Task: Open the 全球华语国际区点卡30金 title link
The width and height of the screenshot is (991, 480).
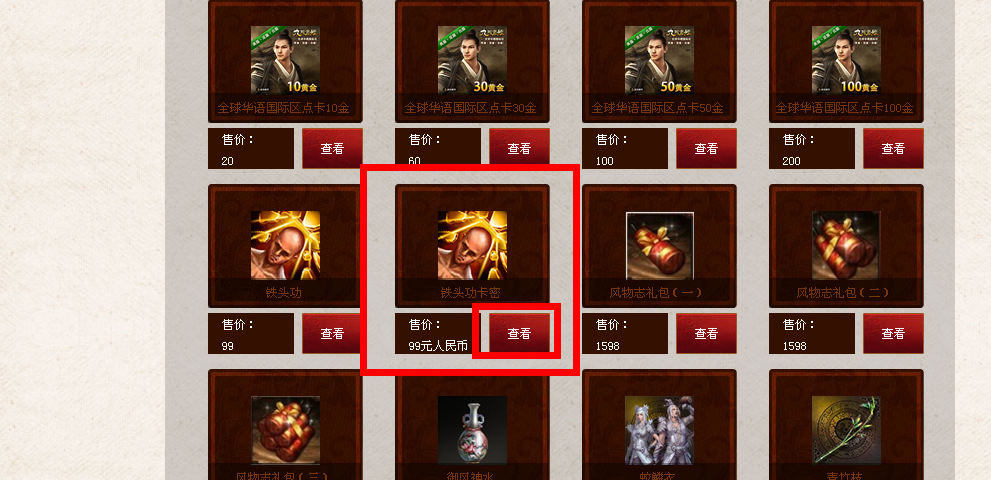Action: click(x=472, y=108)
